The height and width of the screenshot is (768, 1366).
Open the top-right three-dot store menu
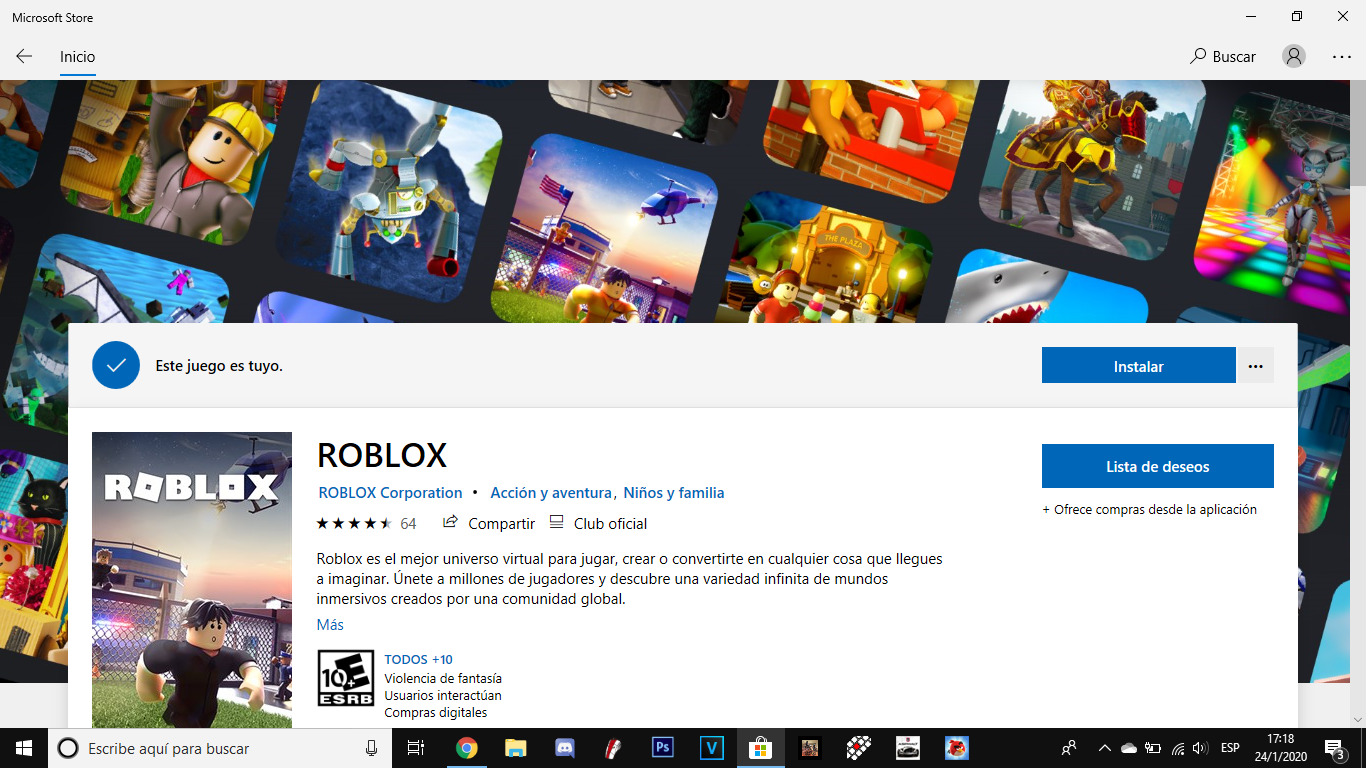[1342, 57]
